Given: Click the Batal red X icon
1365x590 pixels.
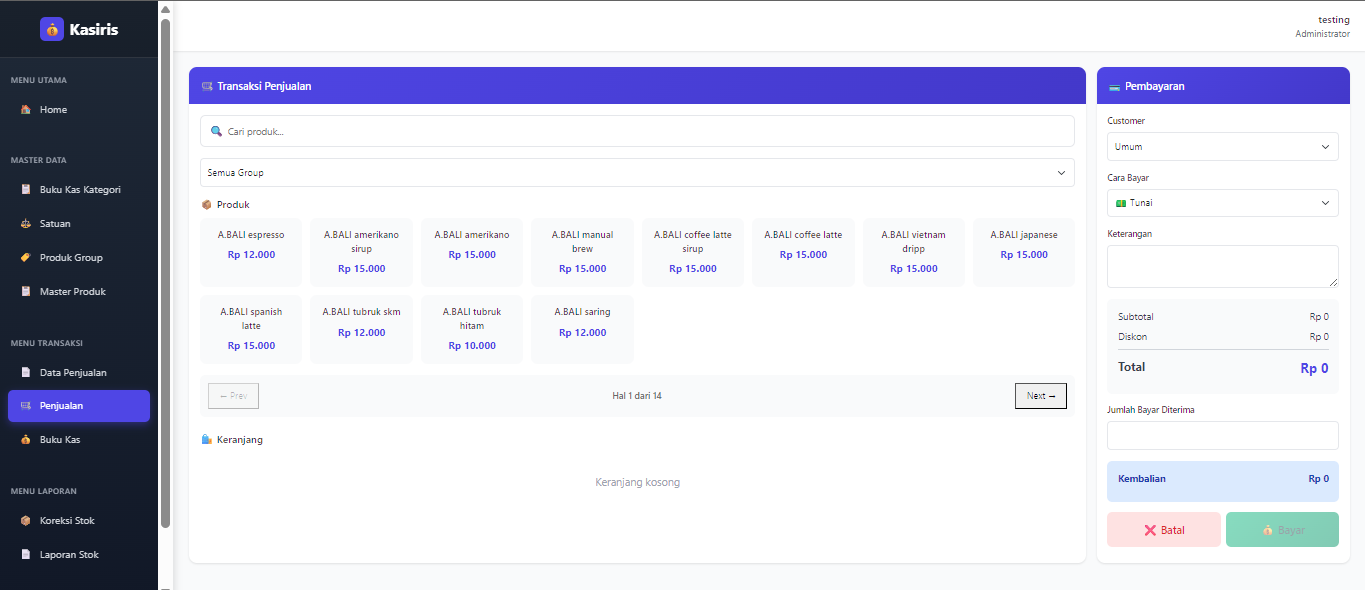Looking at the screenshot, I should click(1150, 530).
